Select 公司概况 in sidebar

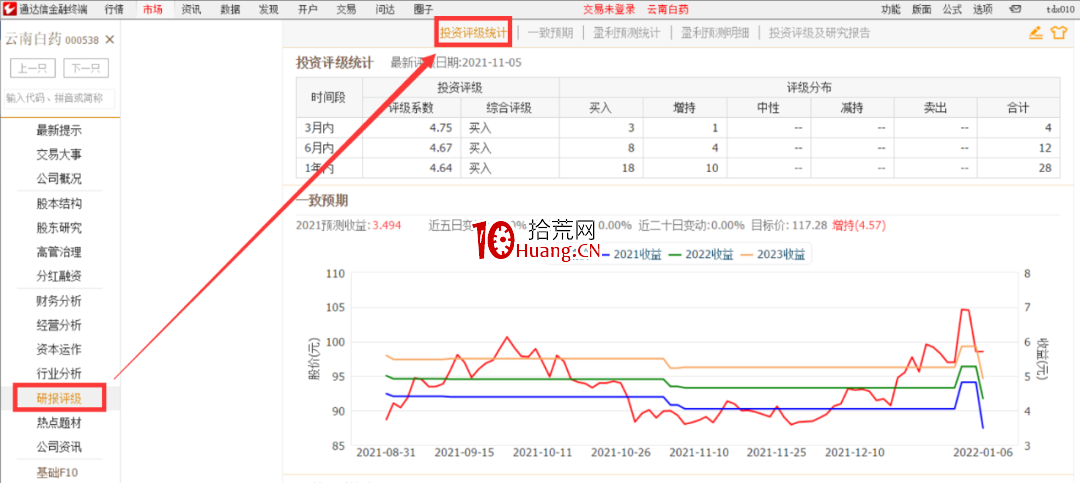coord(59,179)
